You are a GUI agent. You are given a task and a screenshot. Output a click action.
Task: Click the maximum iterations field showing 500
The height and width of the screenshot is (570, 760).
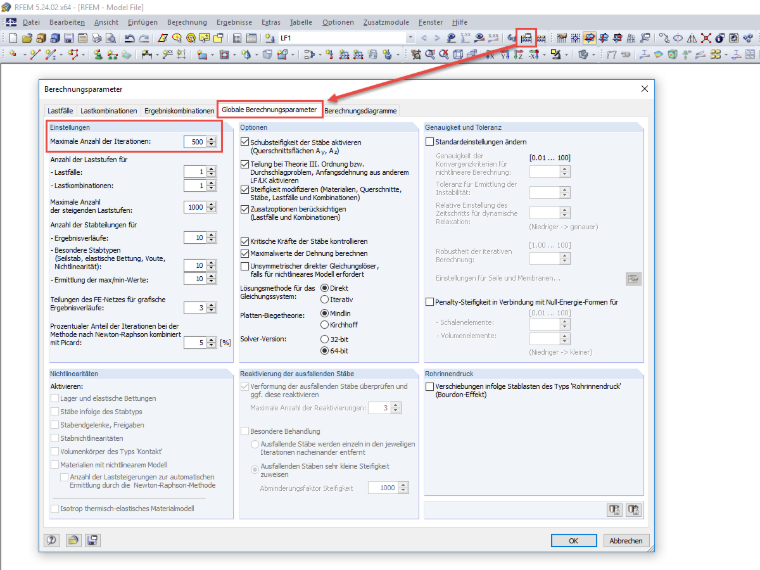[x=195, y=142]
